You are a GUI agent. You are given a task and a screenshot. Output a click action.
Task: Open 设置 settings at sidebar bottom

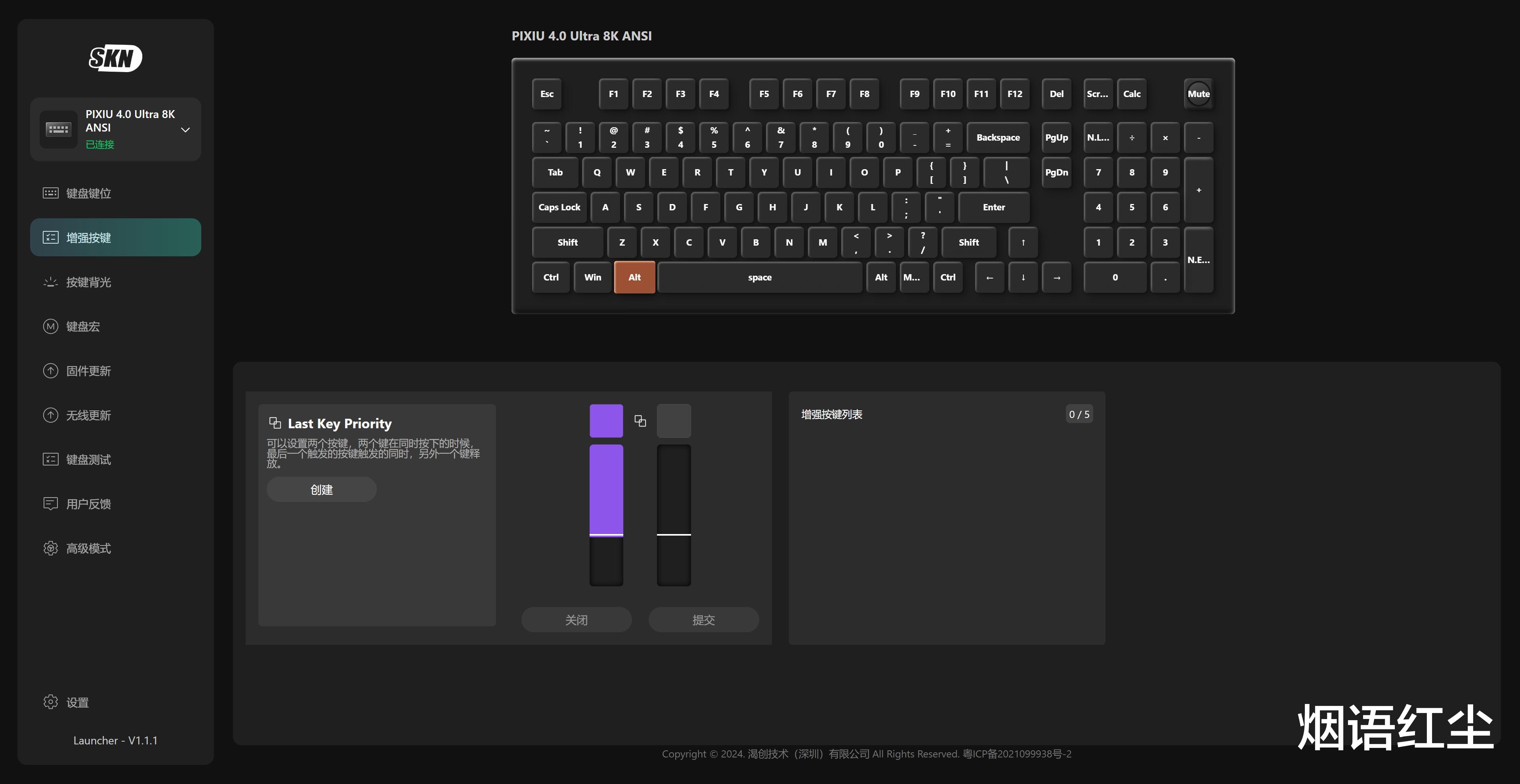tap(77, 702)
